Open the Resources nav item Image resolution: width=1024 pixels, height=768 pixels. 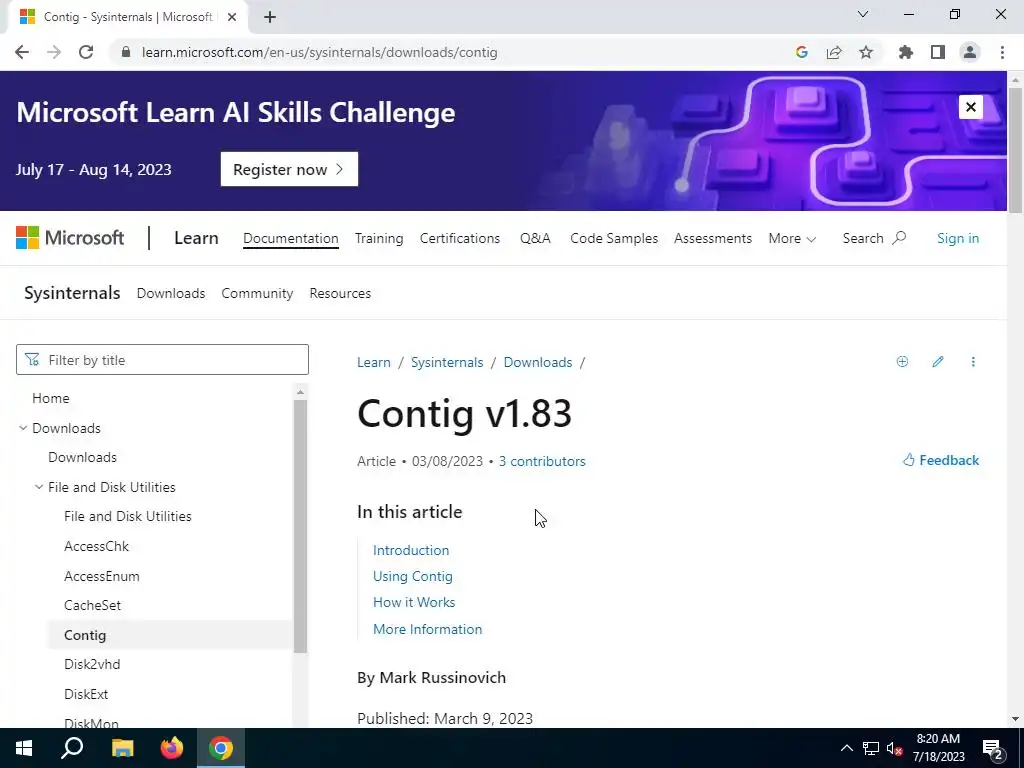[340, 293]
